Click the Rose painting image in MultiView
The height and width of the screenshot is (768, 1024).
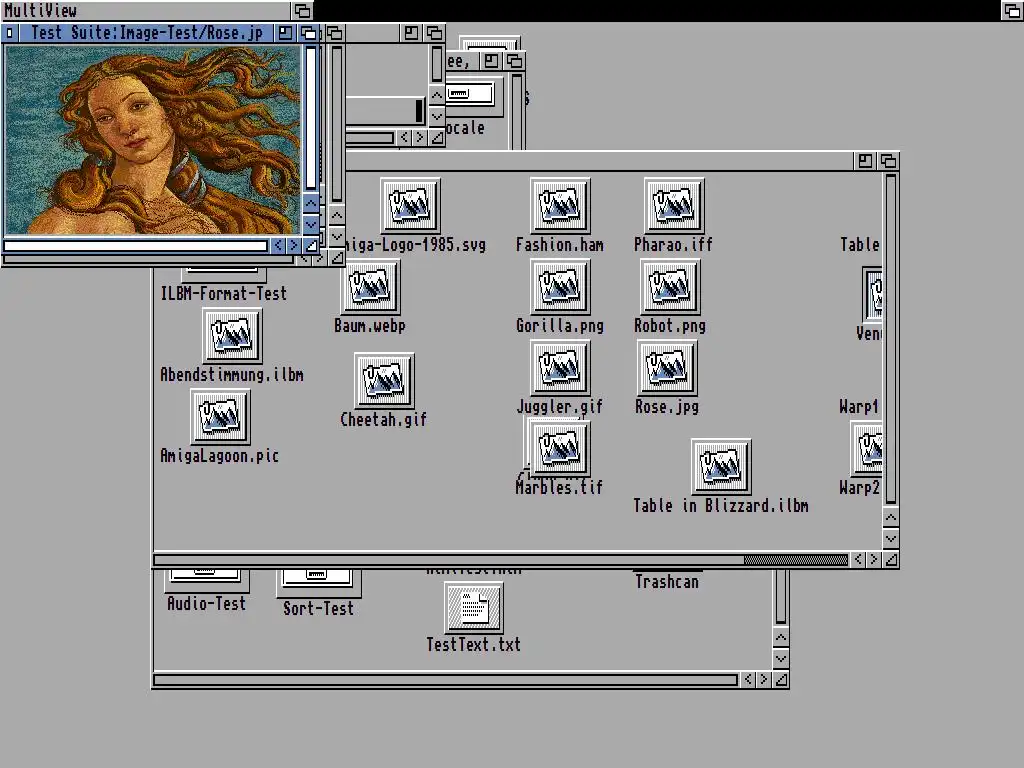pos(152,139)
